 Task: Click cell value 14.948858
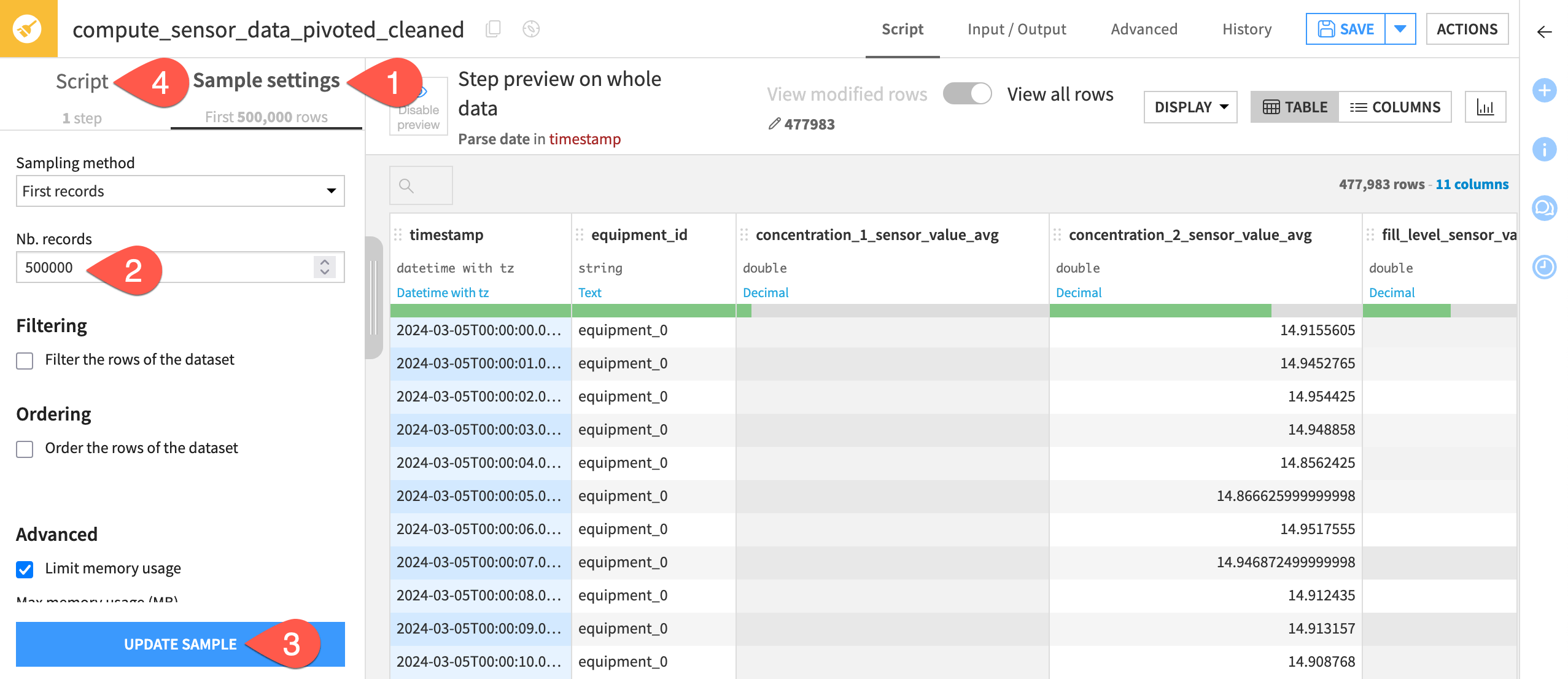(1321, 430)
